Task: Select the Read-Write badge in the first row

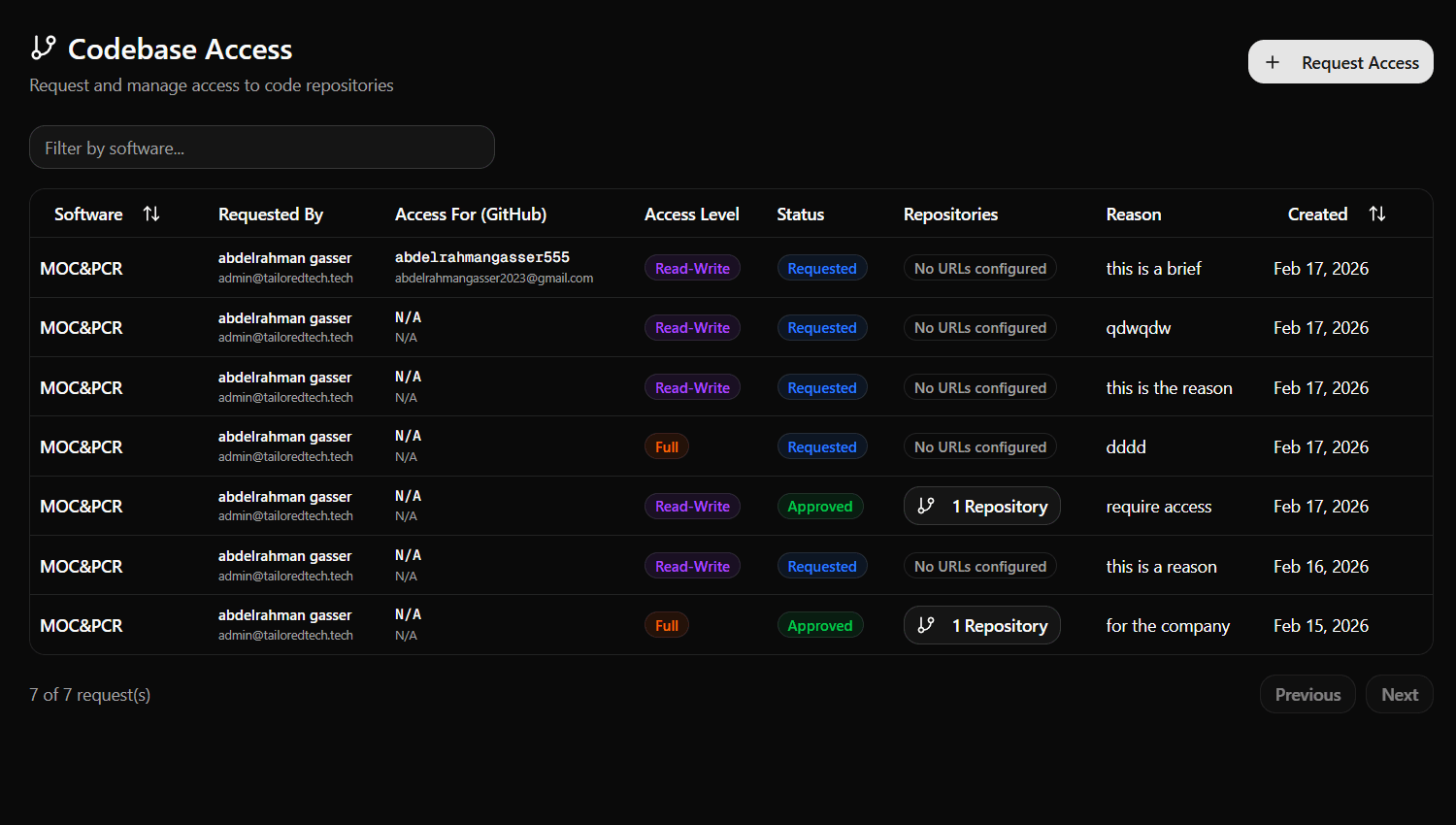Action: tap(692, 267)
